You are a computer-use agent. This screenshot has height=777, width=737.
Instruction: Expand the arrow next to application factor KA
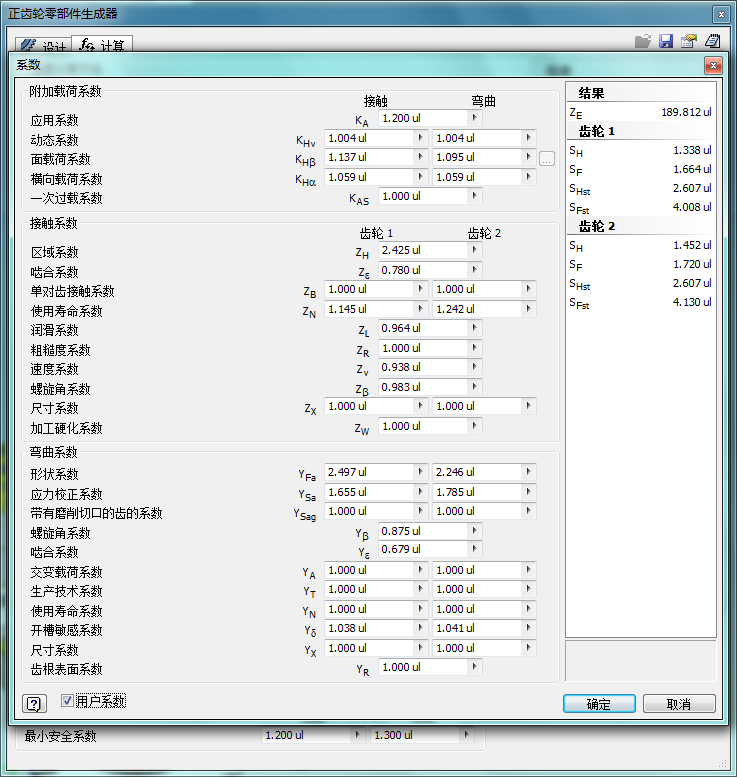(475, 118)
